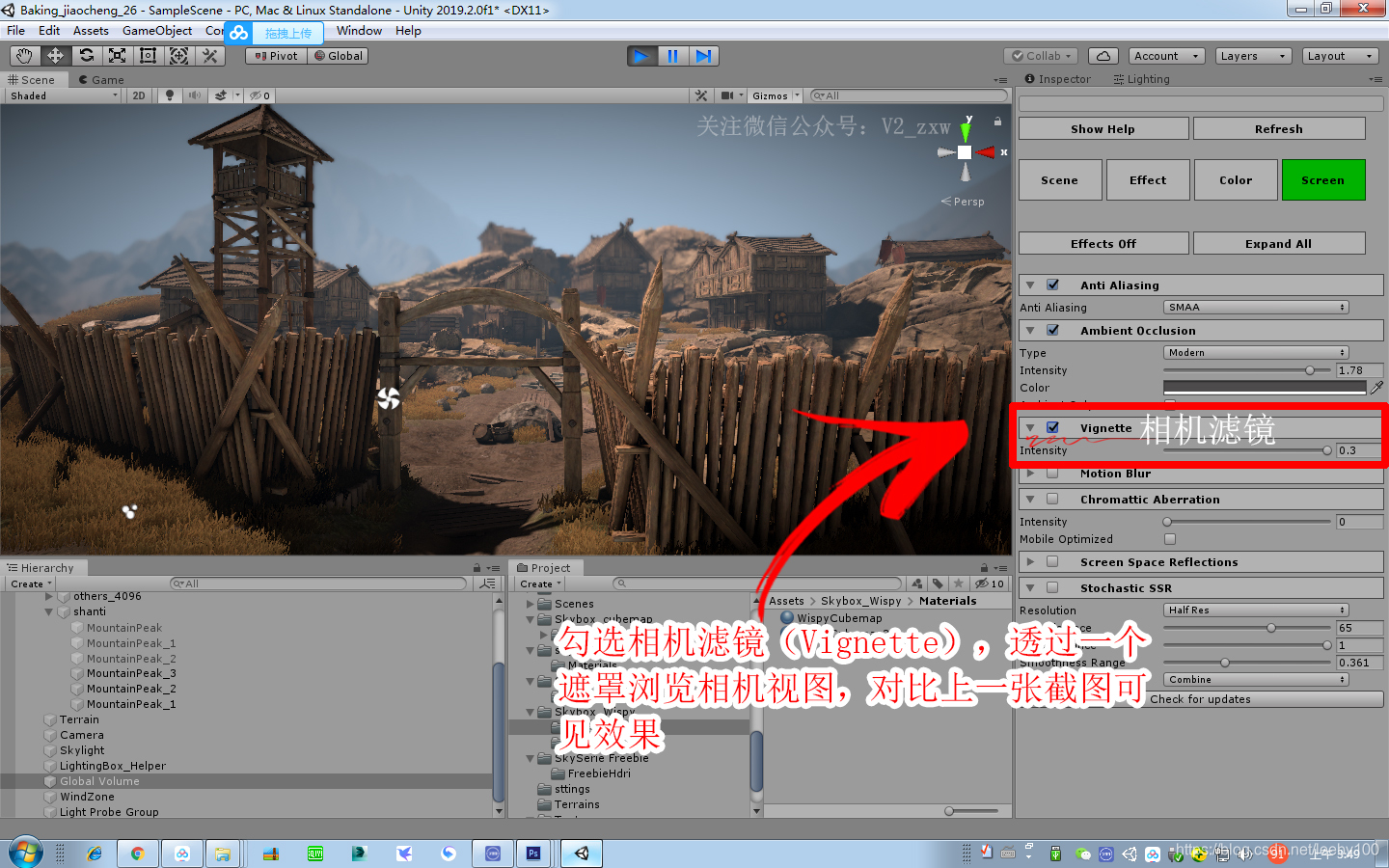Enable Screen Space Reflections checkbox
The height and width of the screenshot is (868, 1389).
coord(1052,561)
